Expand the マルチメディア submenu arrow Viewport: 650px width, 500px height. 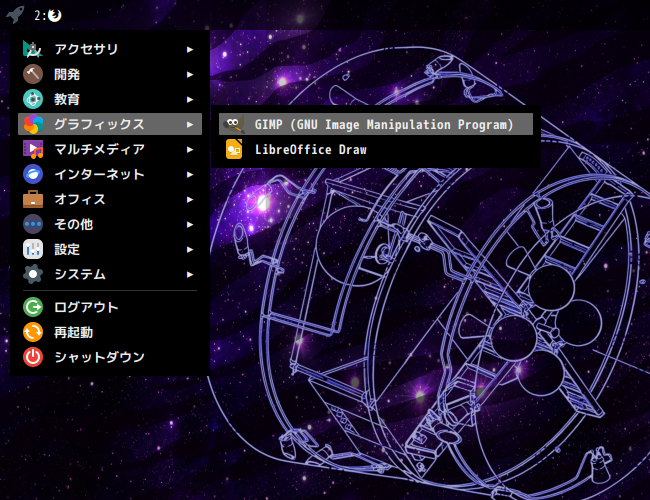click(190, 149)
